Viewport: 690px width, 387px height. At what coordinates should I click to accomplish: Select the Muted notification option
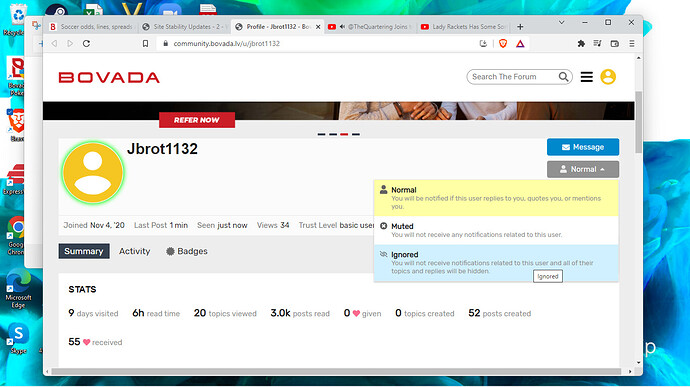coord(496,230)
